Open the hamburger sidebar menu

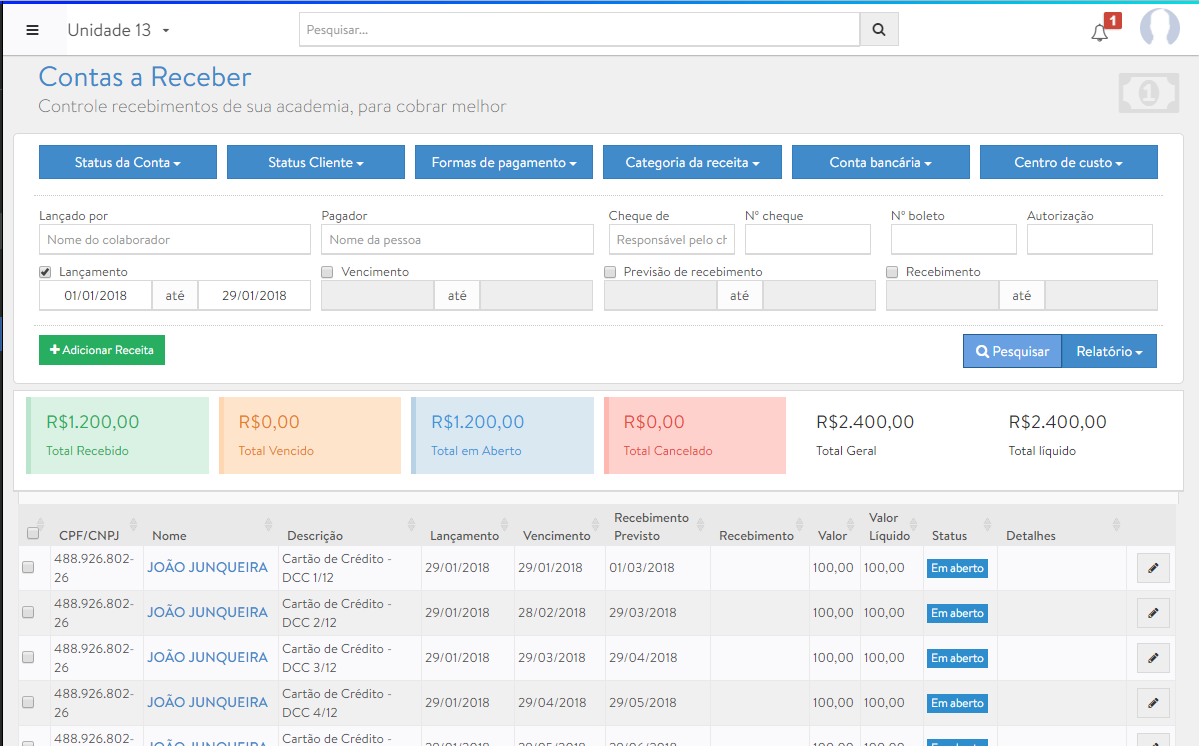tap(32, 30)
